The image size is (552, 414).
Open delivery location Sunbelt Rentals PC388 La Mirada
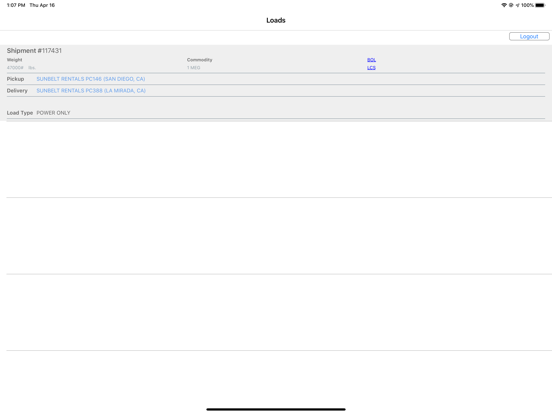91,90
